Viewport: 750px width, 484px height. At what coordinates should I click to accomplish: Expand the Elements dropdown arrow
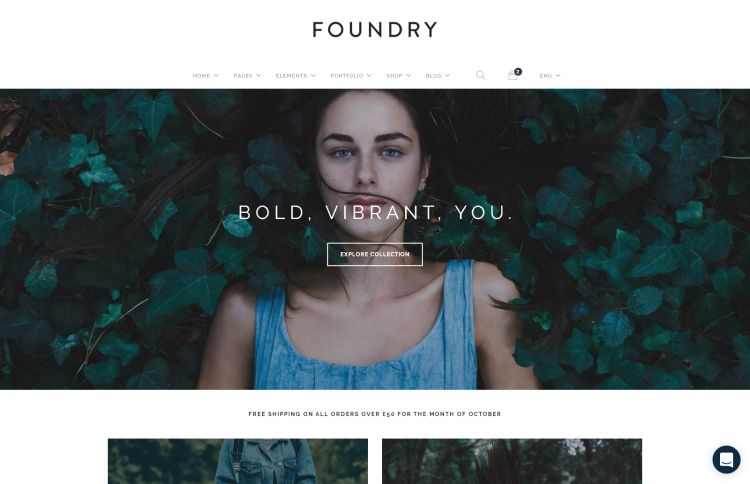[x=313, y=76]
